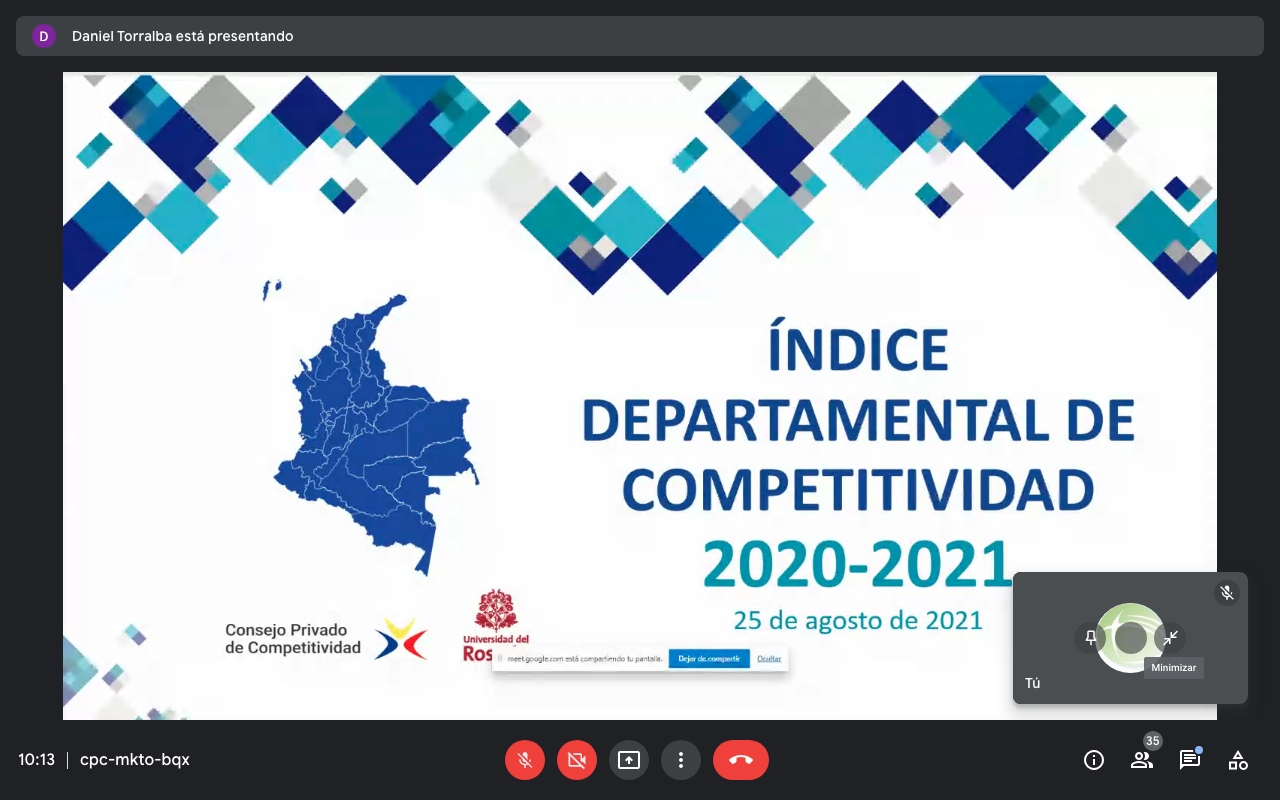The image size is (1280, 800).
Task: Click the grid layout icon on your tile
Action: point(1131,638)
